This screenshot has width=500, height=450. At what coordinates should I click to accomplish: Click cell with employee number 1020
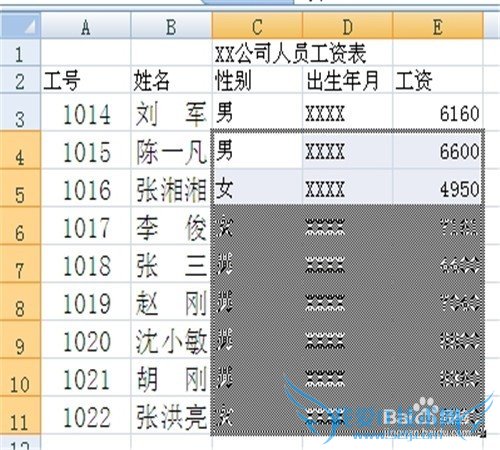86,339
